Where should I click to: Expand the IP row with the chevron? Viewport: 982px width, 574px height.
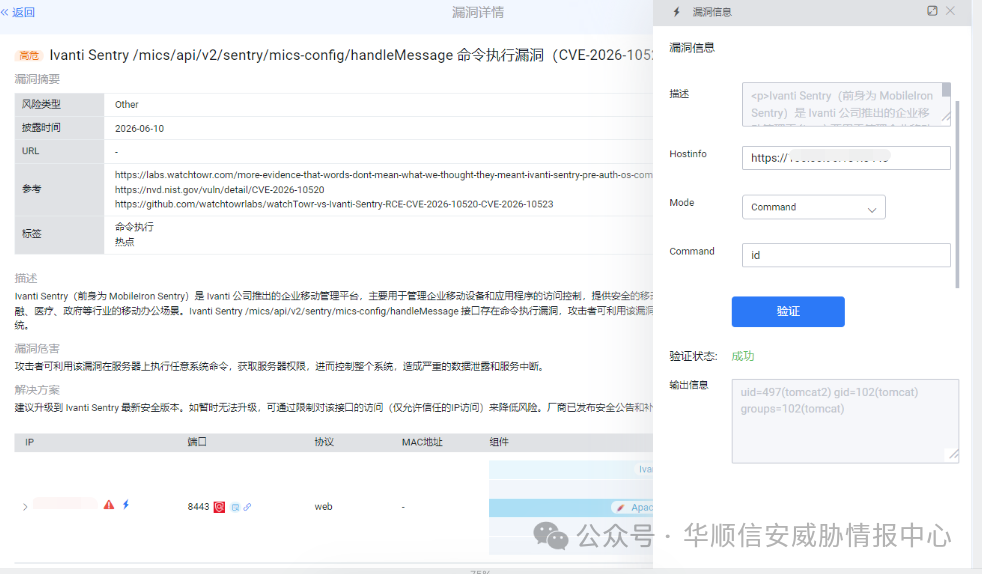click(25, 506)
